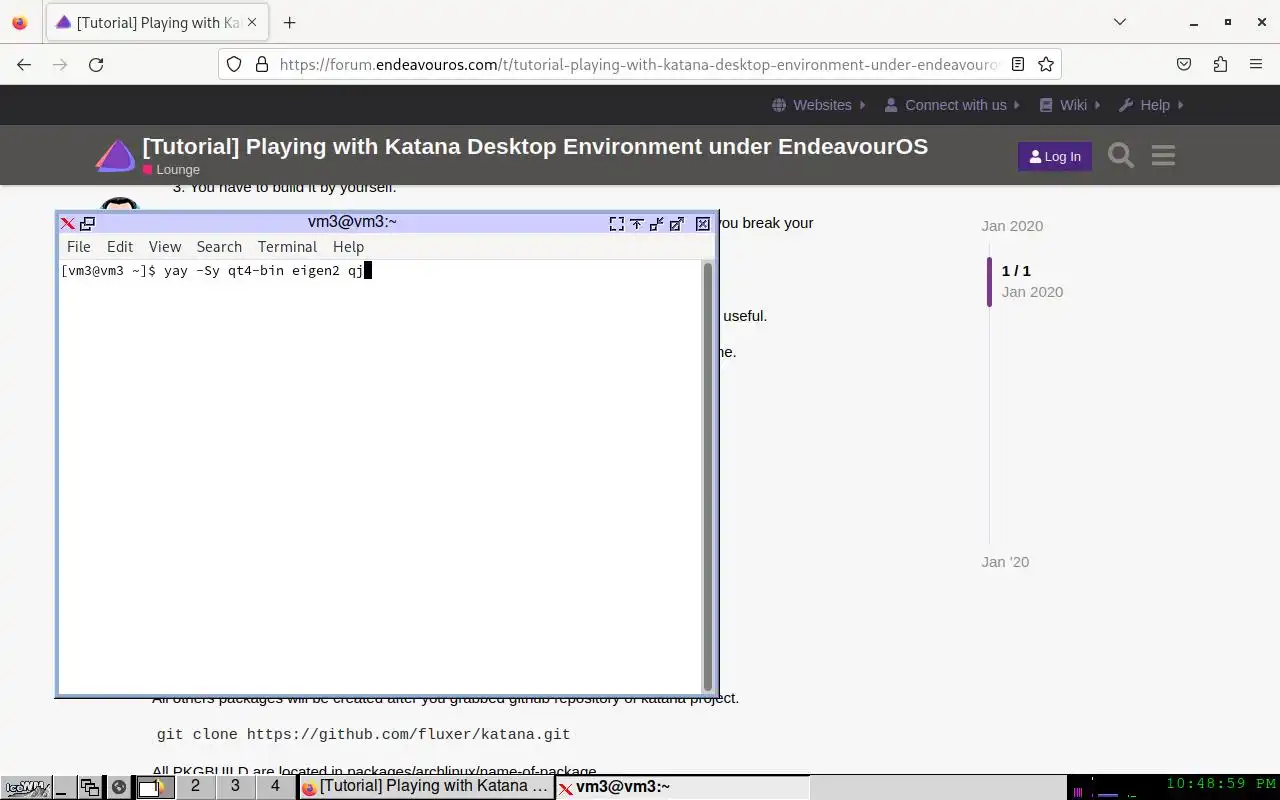
Task: Roll up the terminal window
Action: [637, 224]
